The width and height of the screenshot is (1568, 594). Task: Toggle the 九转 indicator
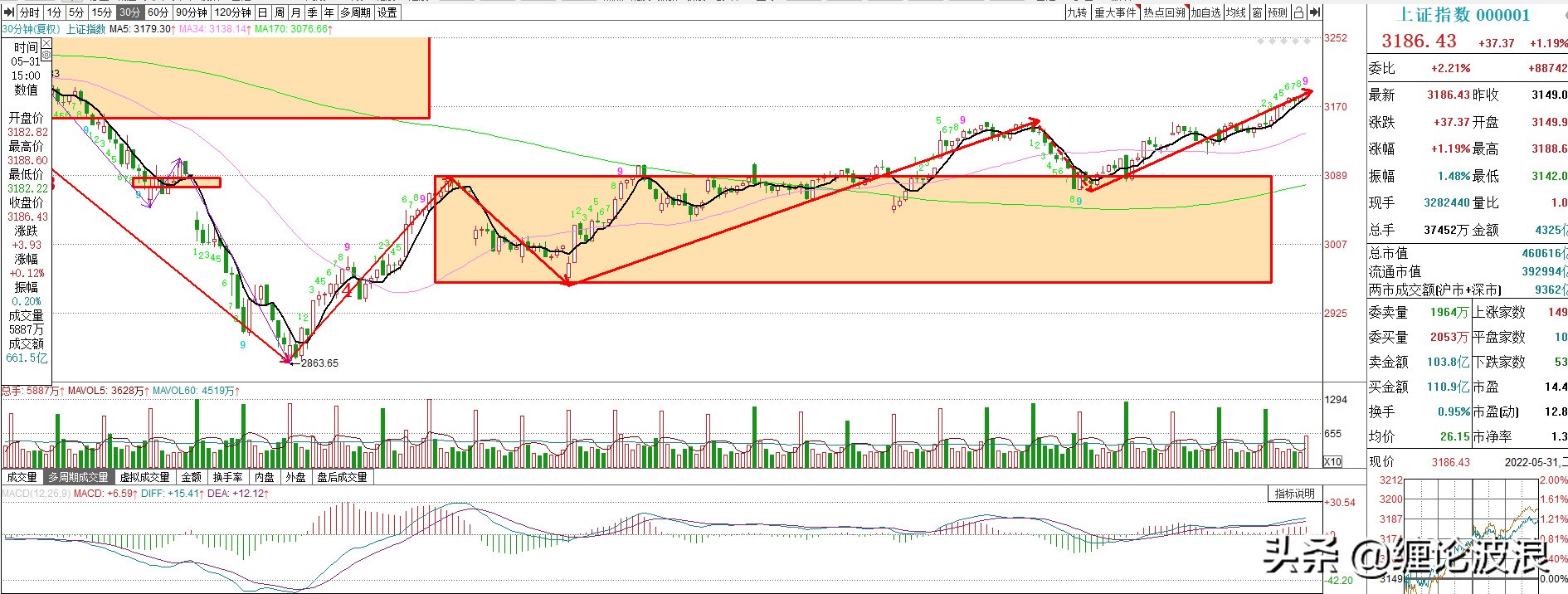(x=1077, y=12)
